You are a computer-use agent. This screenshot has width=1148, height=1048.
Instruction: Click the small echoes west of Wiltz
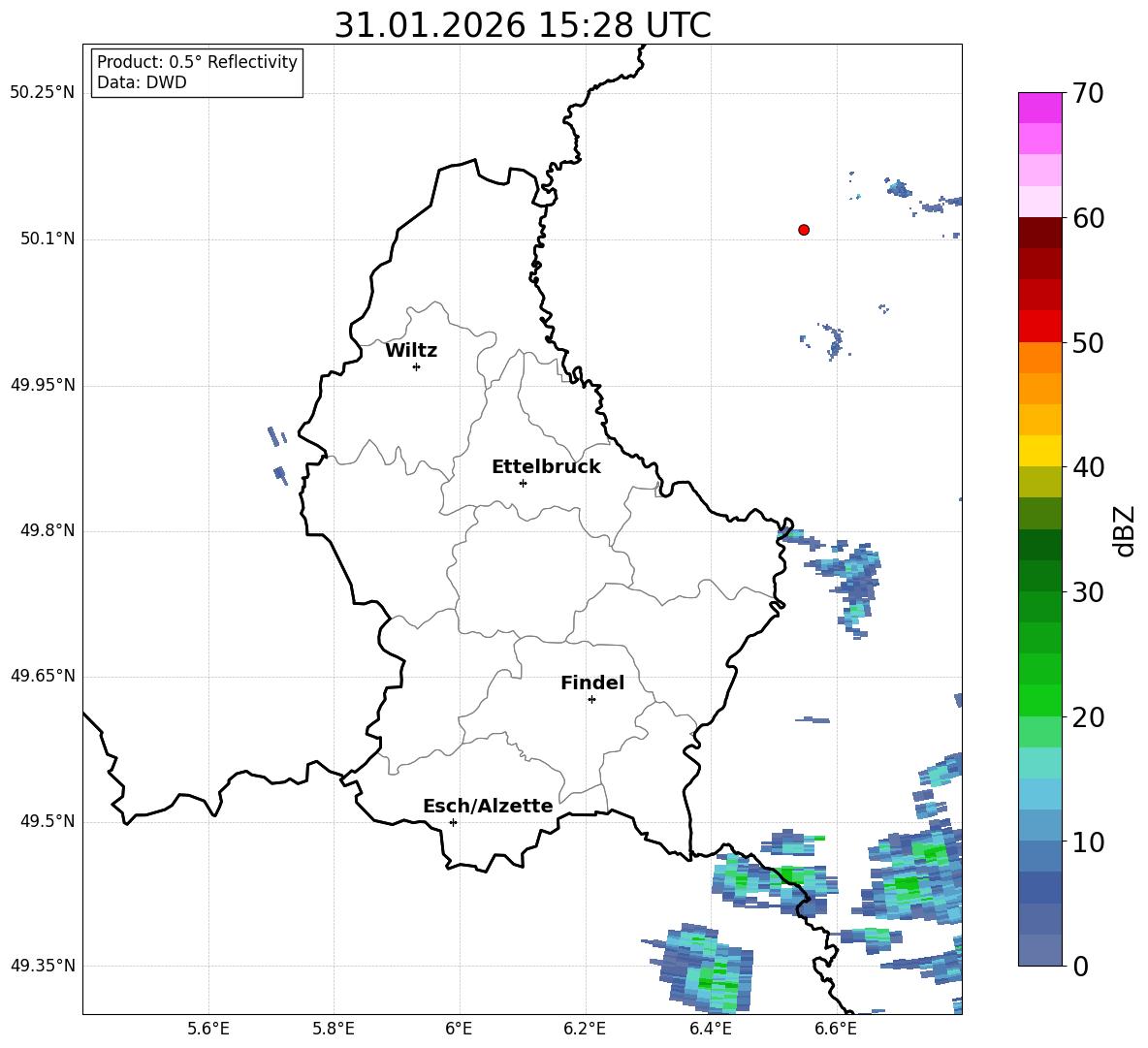277,456
